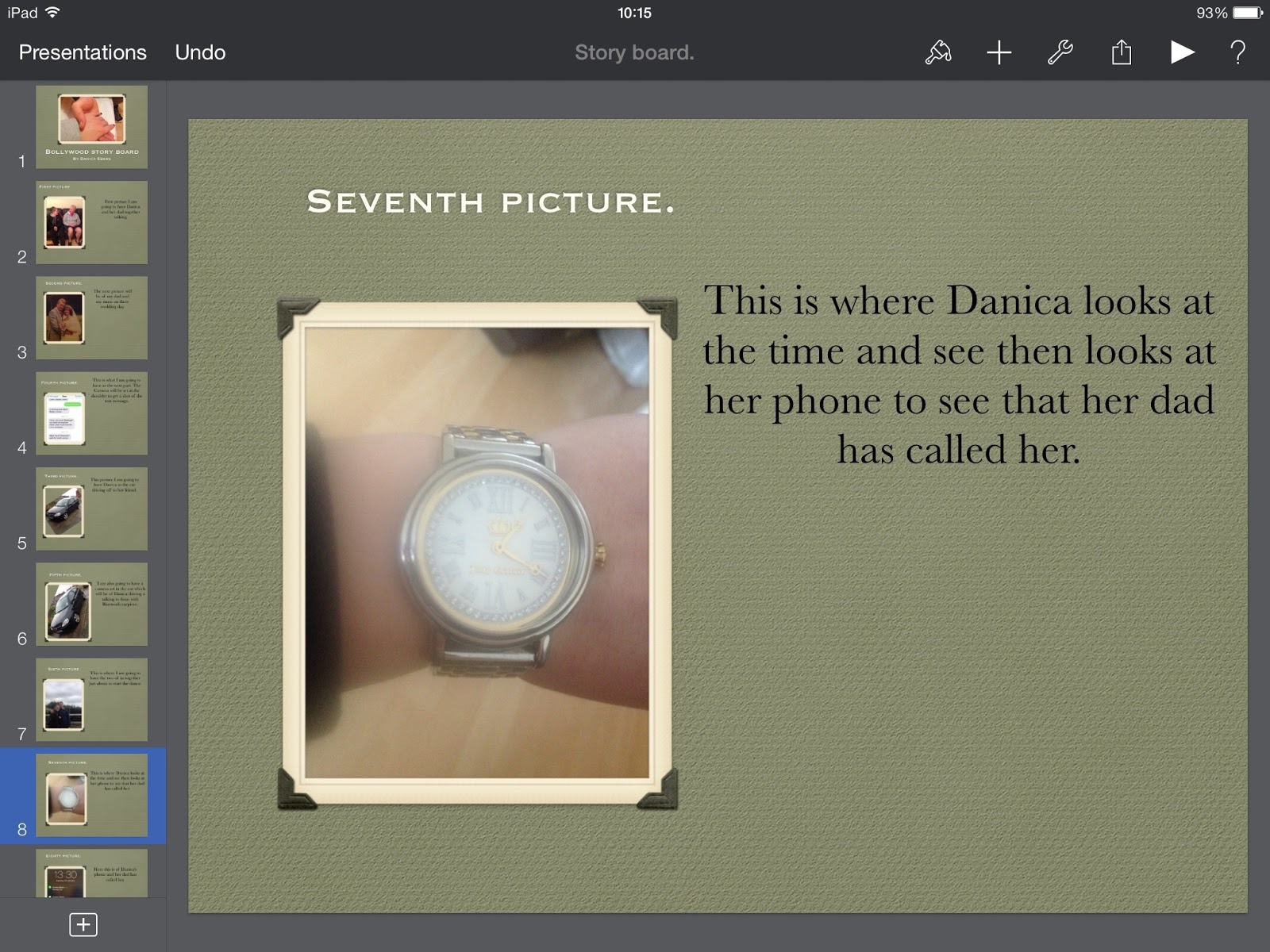Go back to Presentations
This screenshot has height=952, width=1270.
[83, 52]
